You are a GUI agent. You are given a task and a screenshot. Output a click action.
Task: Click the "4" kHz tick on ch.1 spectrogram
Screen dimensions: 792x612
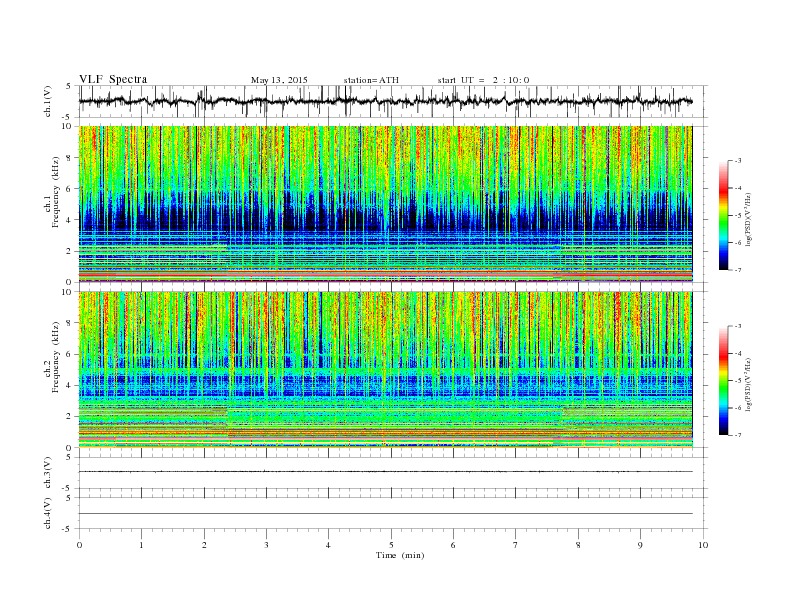pos(70,220)
